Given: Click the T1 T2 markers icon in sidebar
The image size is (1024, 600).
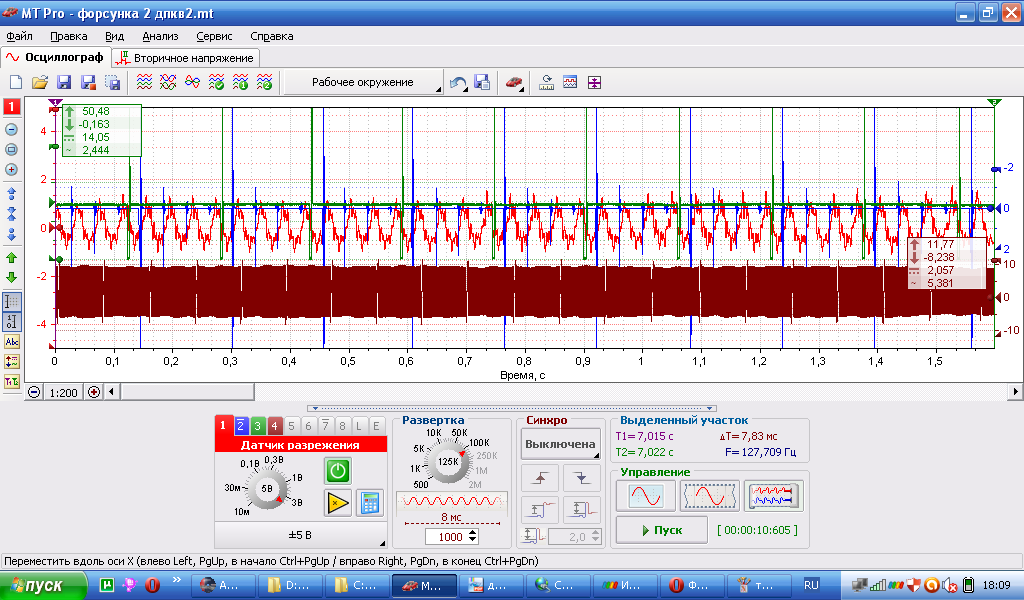Looking at the screenshot, I should (12, 382).
